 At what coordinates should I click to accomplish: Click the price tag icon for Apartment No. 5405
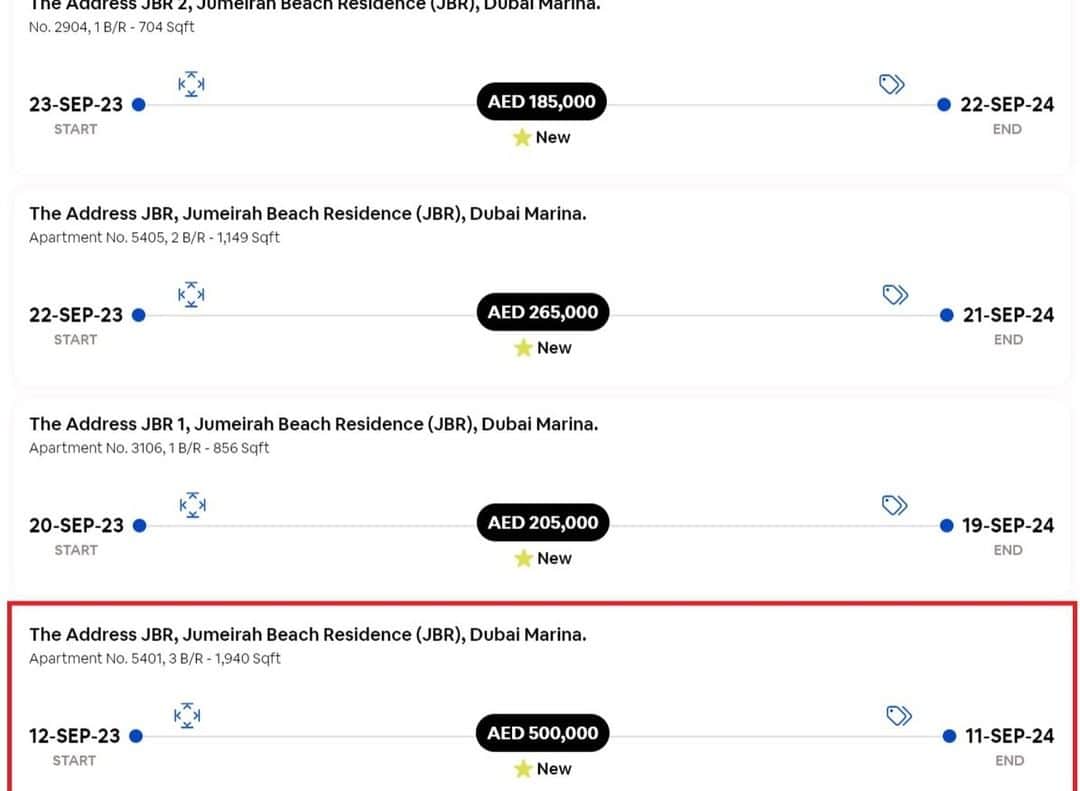pos(895,294)
